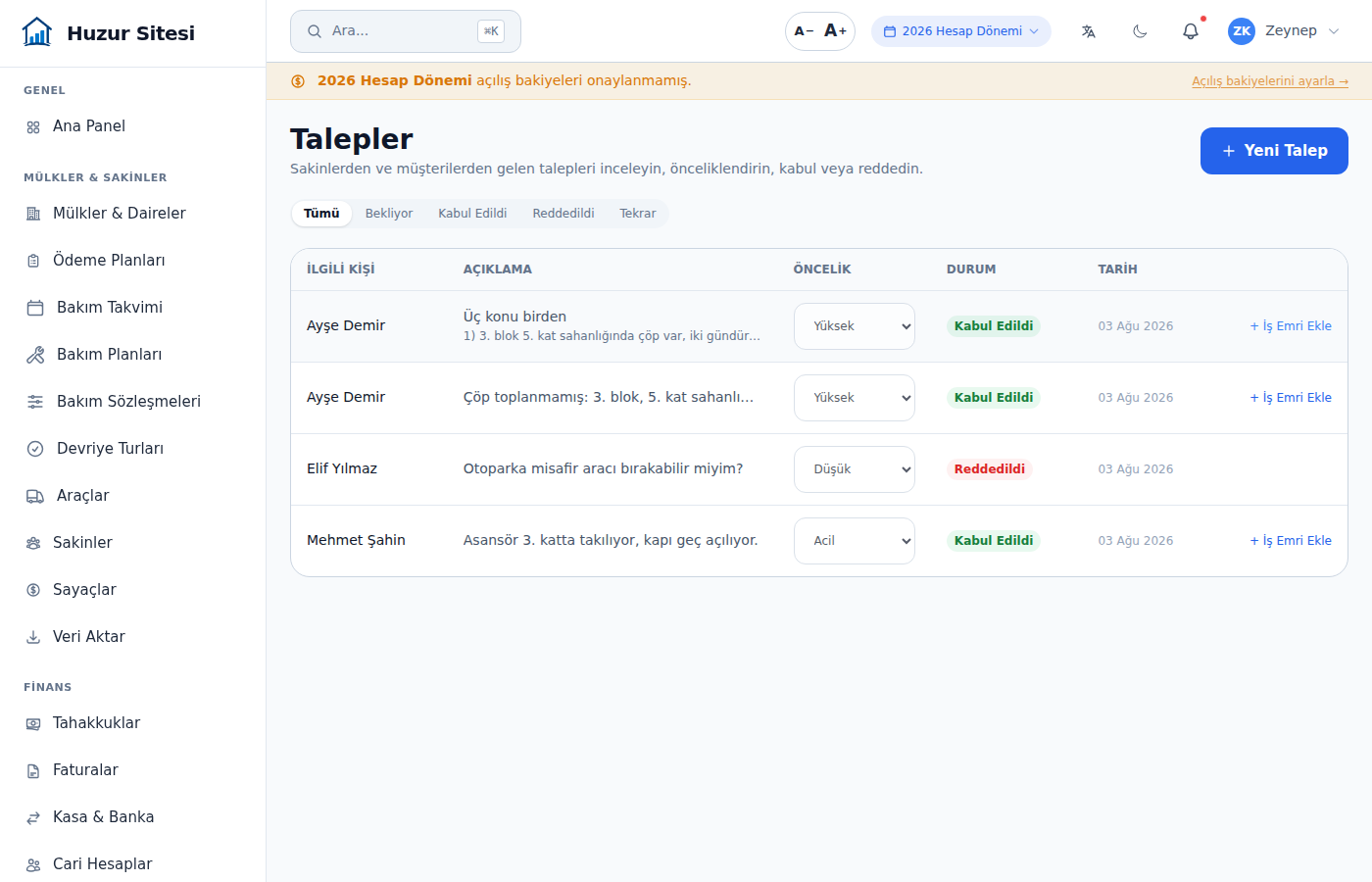
Task: Follow the Açılış bakiyelerini ayarla link
Action: (x=1270, y=81)
